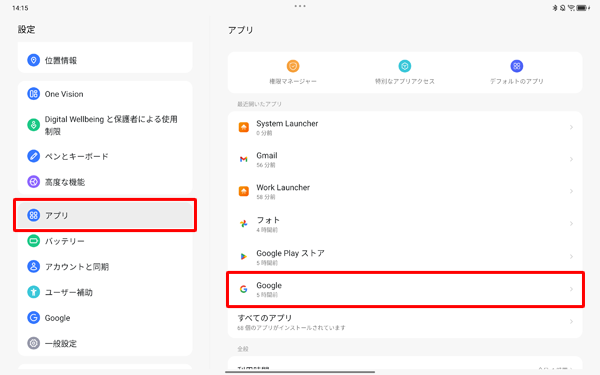Open デフォルトのアプリ blue icon
600x375 pixels.
(x=517, y=66)
